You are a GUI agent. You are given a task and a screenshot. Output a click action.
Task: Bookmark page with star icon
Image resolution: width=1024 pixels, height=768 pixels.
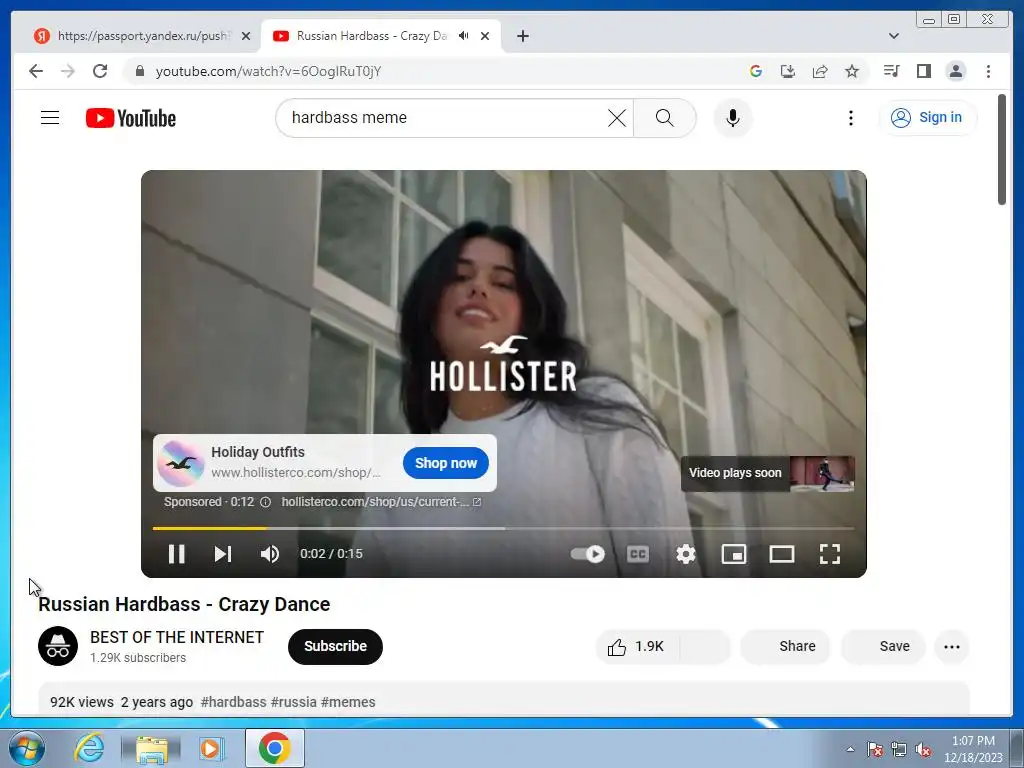[852, 71]
